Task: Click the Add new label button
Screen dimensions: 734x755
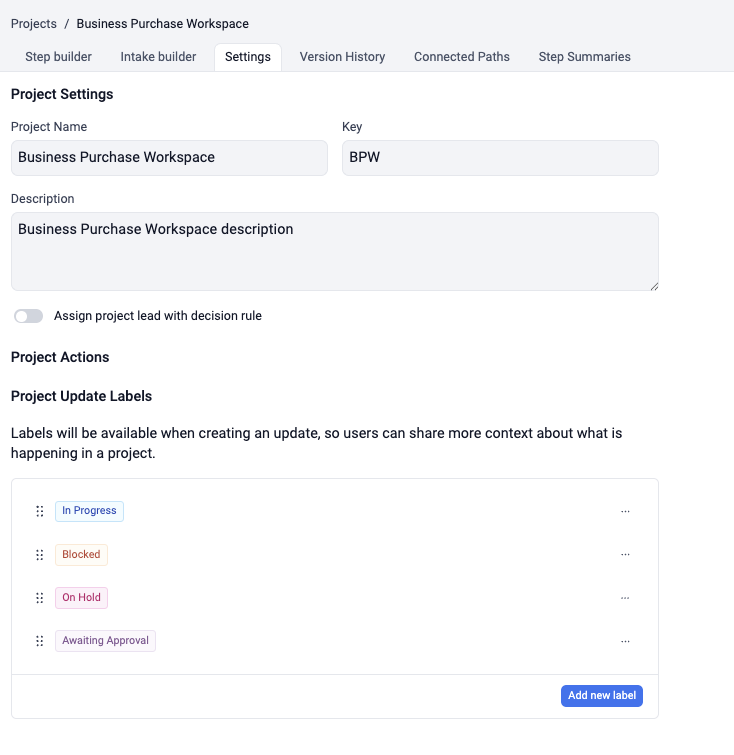Action: click(x=601, y=696)
